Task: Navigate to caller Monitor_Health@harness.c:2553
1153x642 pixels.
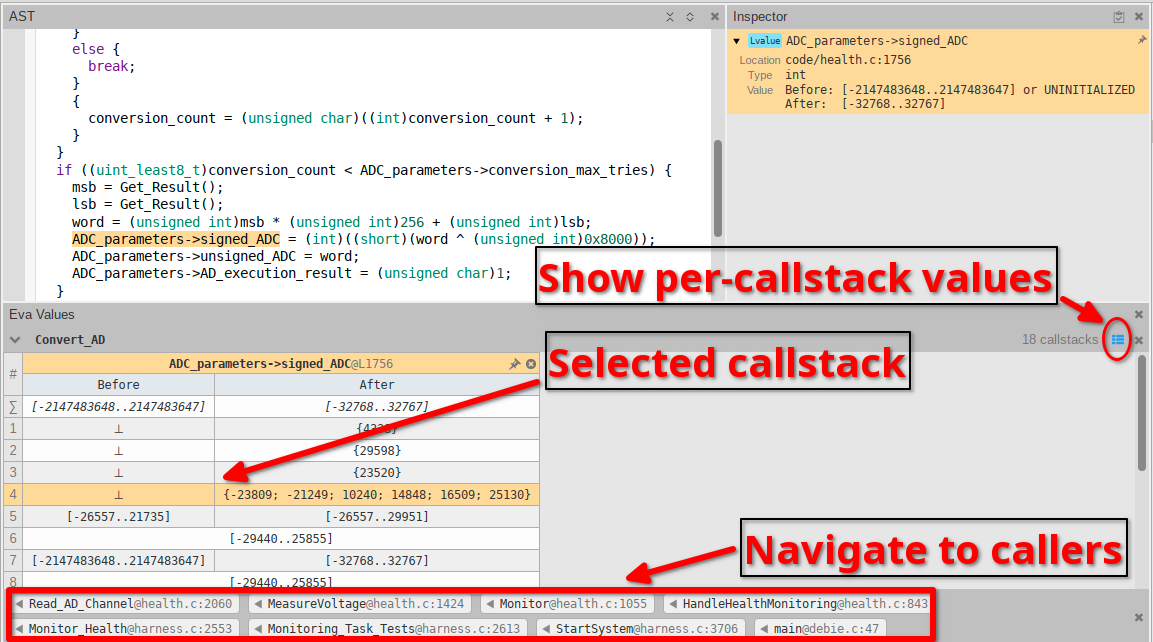Action: tap(125, 629)
